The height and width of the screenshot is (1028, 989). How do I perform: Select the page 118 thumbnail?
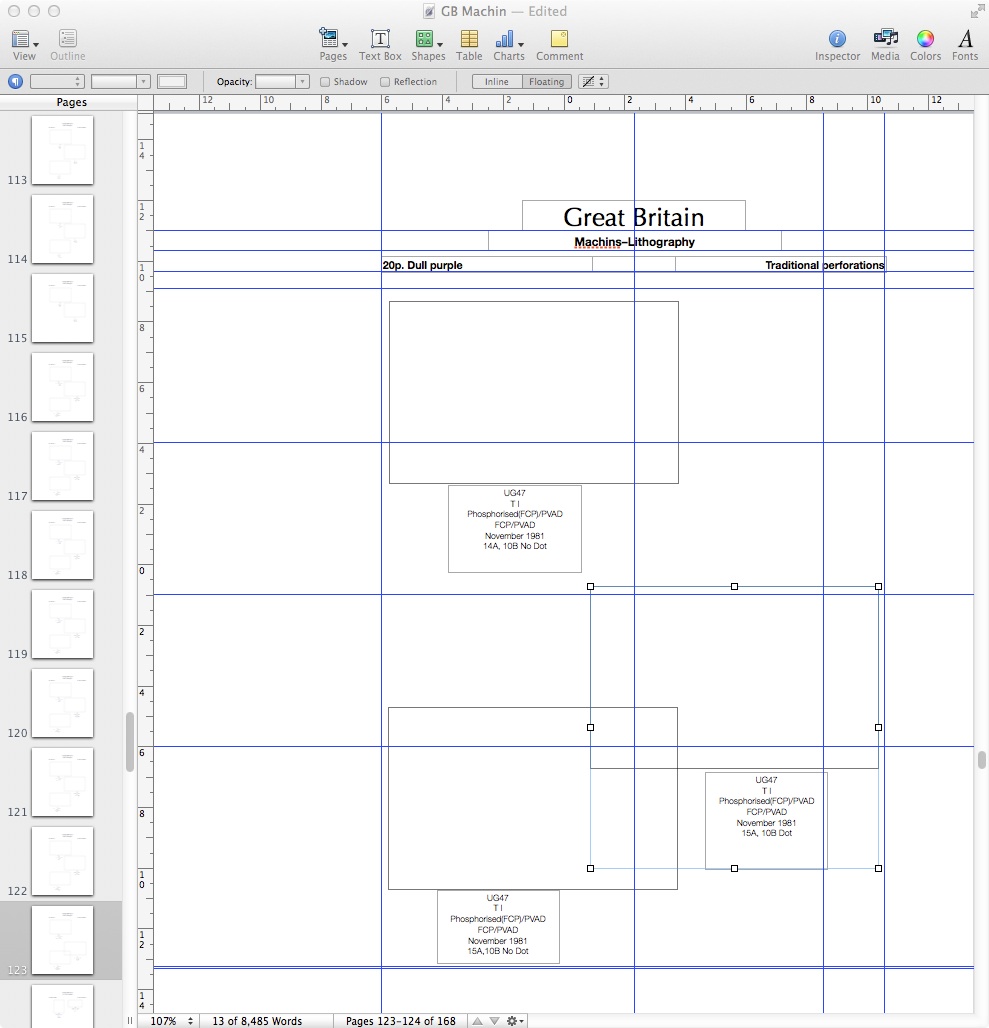(x=62, y=545)
